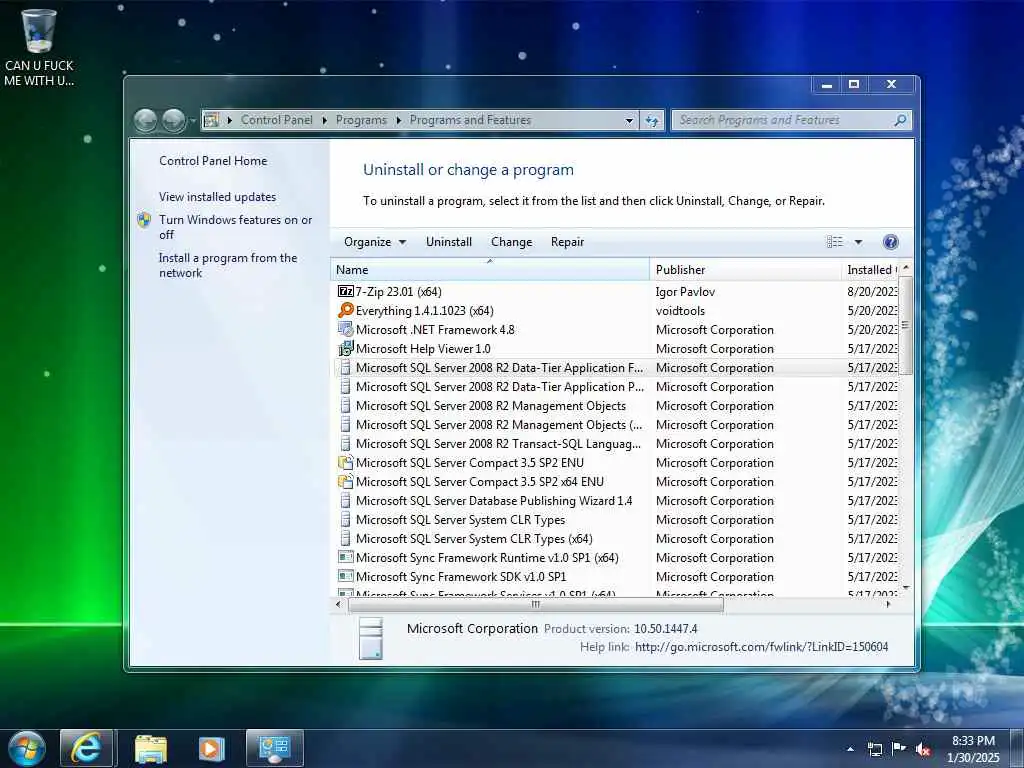Click the Sync Framework SDK v1.0 SP1 icon
Screen dimensions: 1024x768
click(x=345, y=576)
